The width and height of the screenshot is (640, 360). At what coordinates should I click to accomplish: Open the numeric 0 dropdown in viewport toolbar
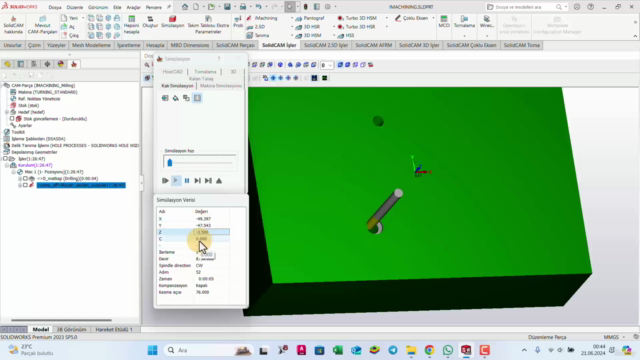click(x=327, y=65)
